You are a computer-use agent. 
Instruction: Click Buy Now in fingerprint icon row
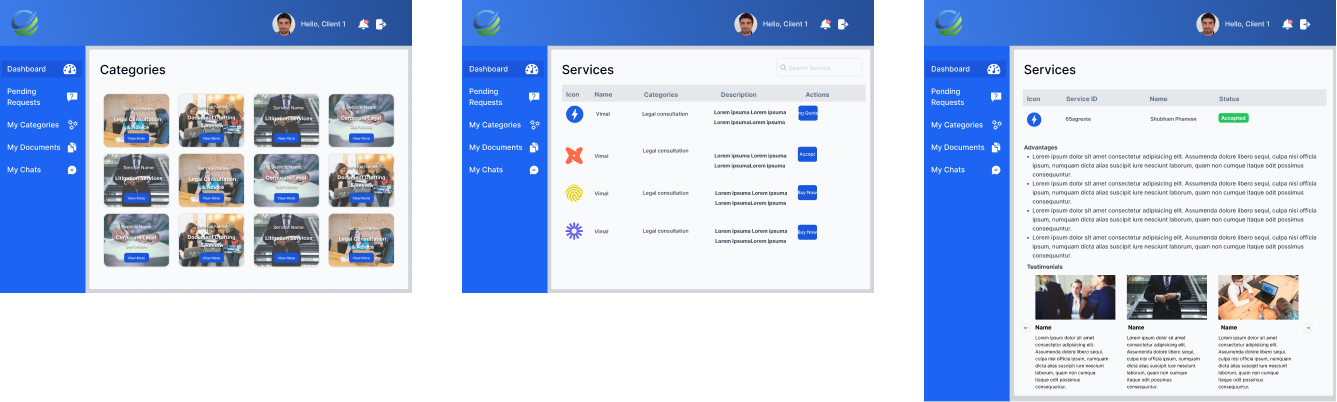click(x=808, y=193)
